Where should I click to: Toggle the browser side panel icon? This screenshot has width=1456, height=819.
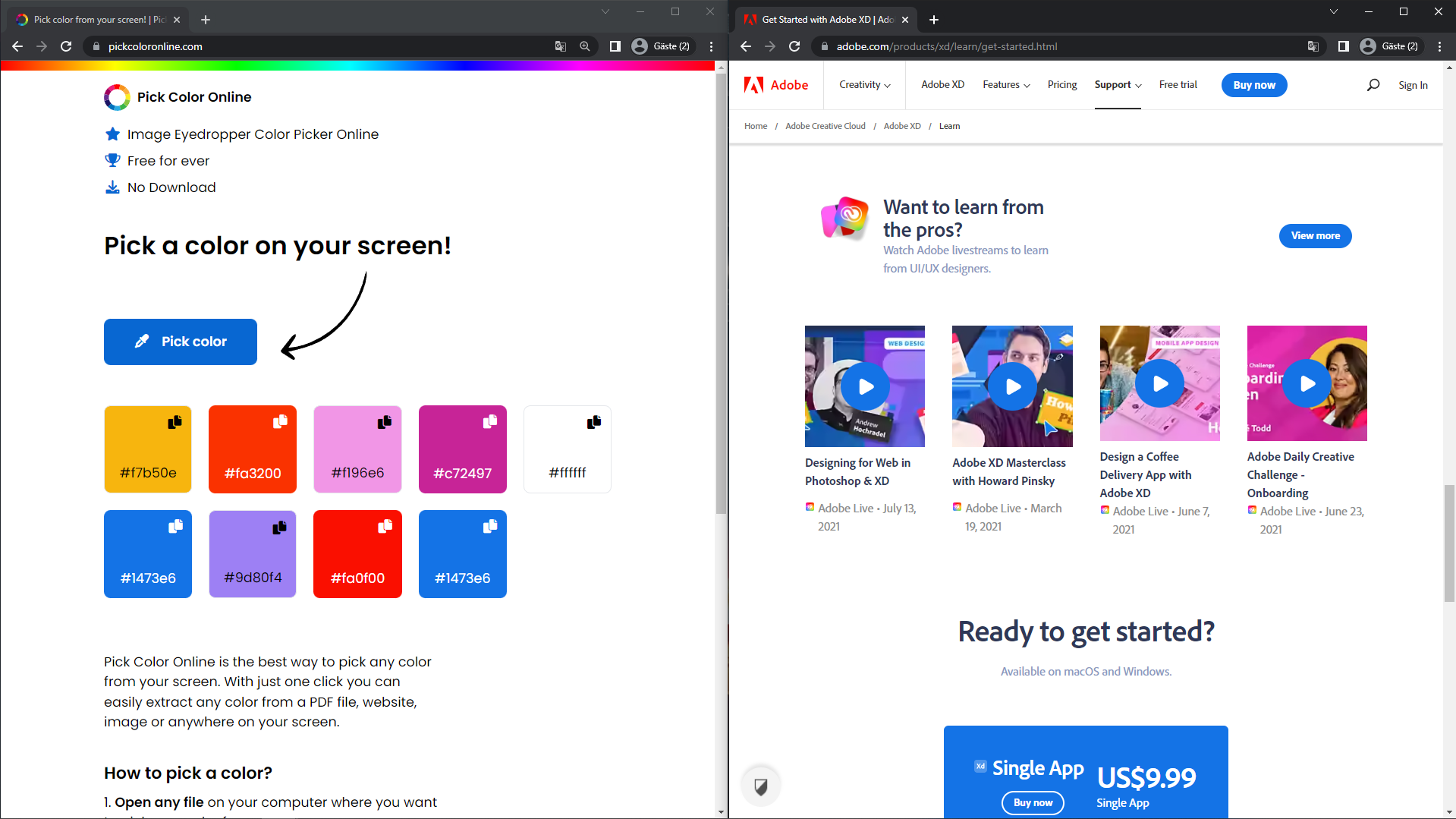point(615,46)
